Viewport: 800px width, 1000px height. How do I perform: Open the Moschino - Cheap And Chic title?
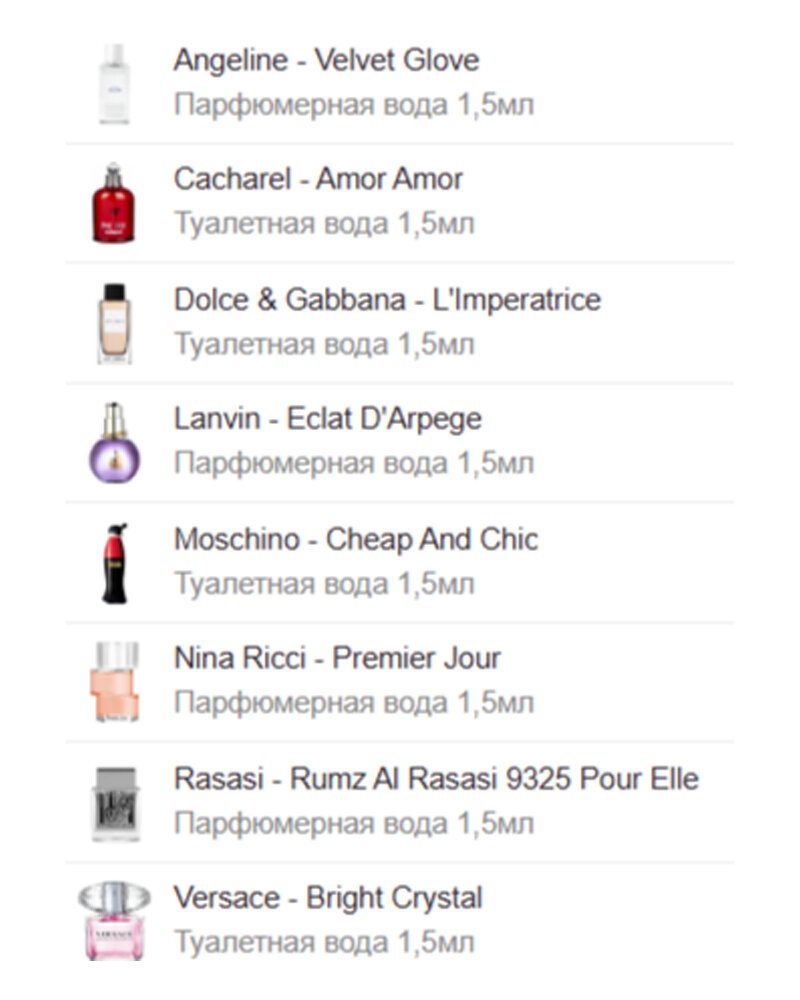356,540
